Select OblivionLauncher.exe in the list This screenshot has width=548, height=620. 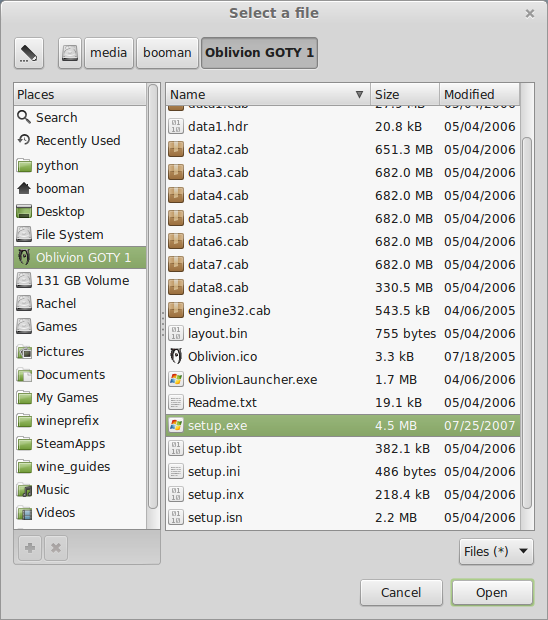pyautogui.click(x=343, y=379)
